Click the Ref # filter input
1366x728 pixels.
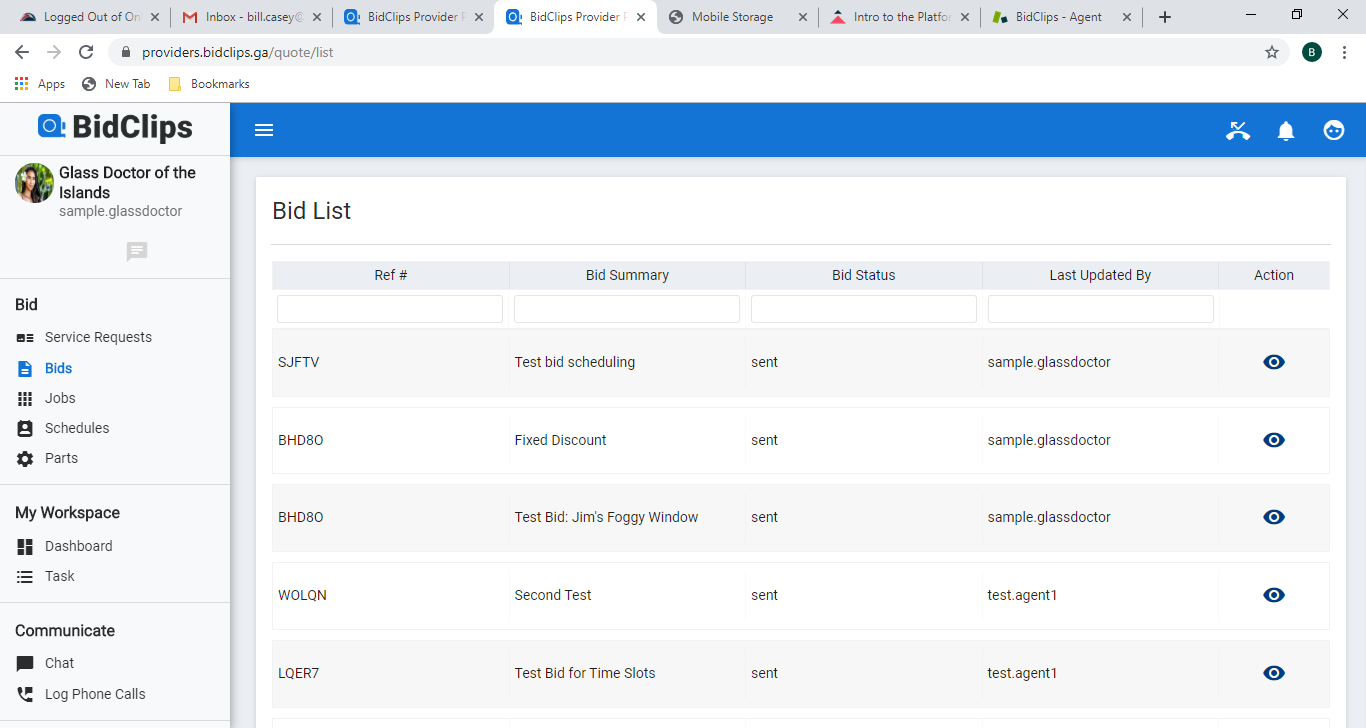click(x=390, y=309)
